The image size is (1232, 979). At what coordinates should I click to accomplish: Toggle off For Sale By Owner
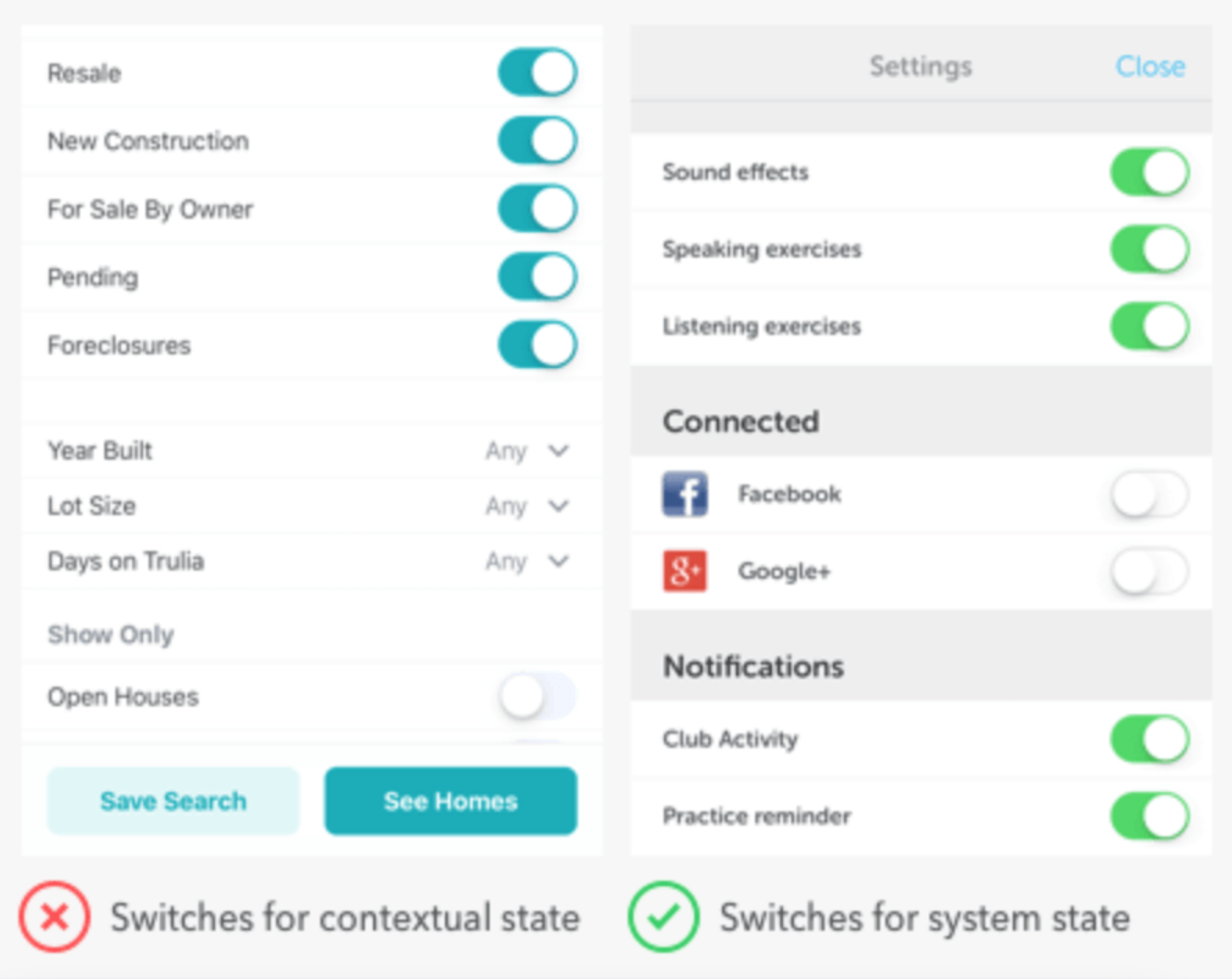(538, 208)
